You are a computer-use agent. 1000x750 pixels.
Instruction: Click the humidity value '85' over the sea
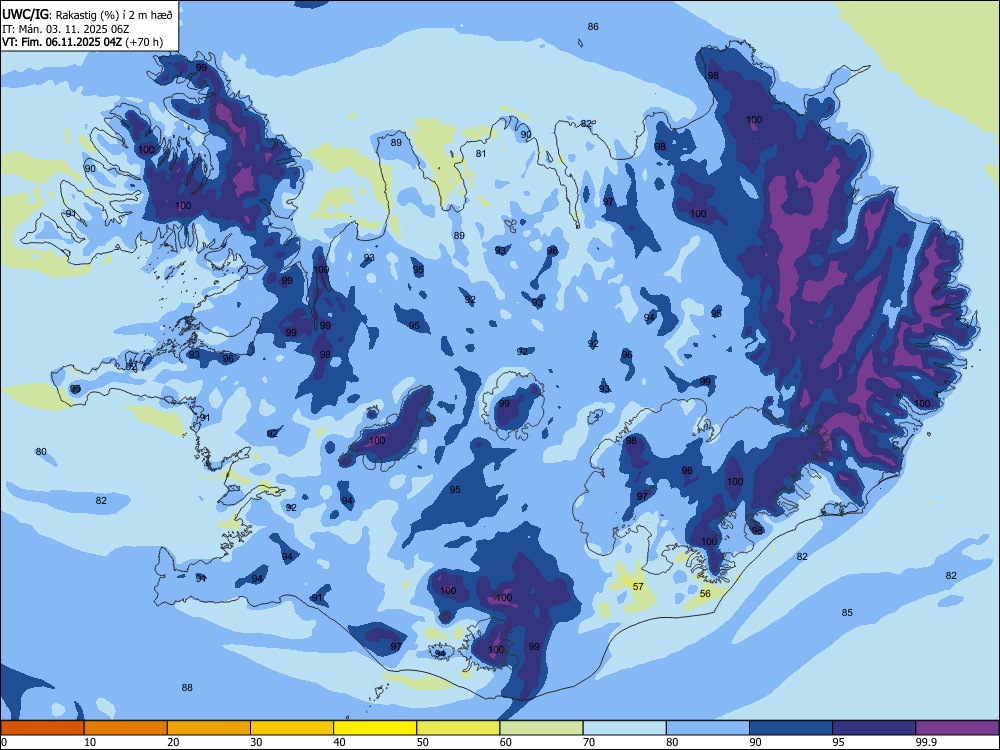coord(847,612)
